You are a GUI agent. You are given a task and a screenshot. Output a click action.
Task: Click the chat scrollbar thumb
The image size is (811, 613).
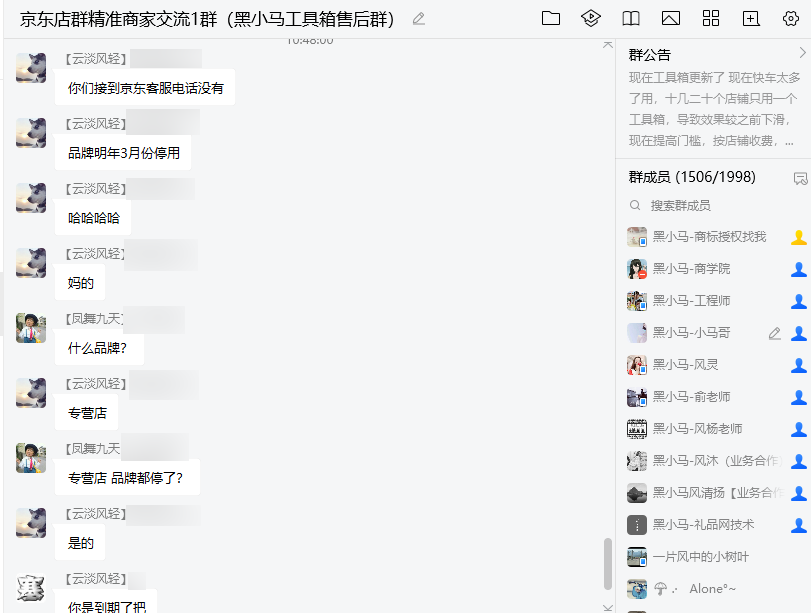tap(608, 564)
